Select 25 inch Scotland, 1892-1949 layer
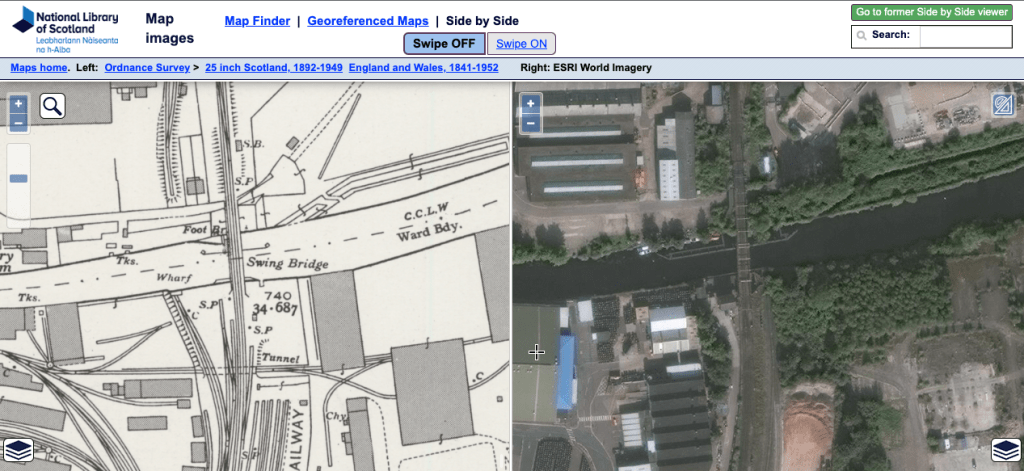 273,68
